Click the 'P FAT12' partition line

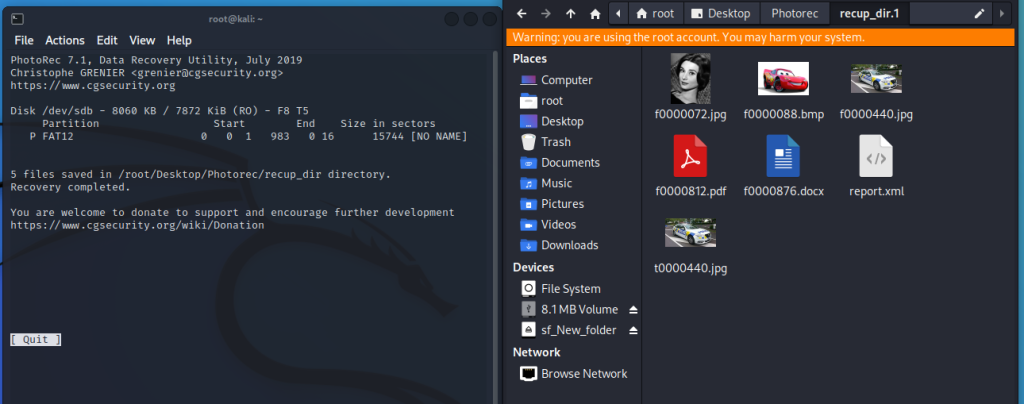click(248, 136)
